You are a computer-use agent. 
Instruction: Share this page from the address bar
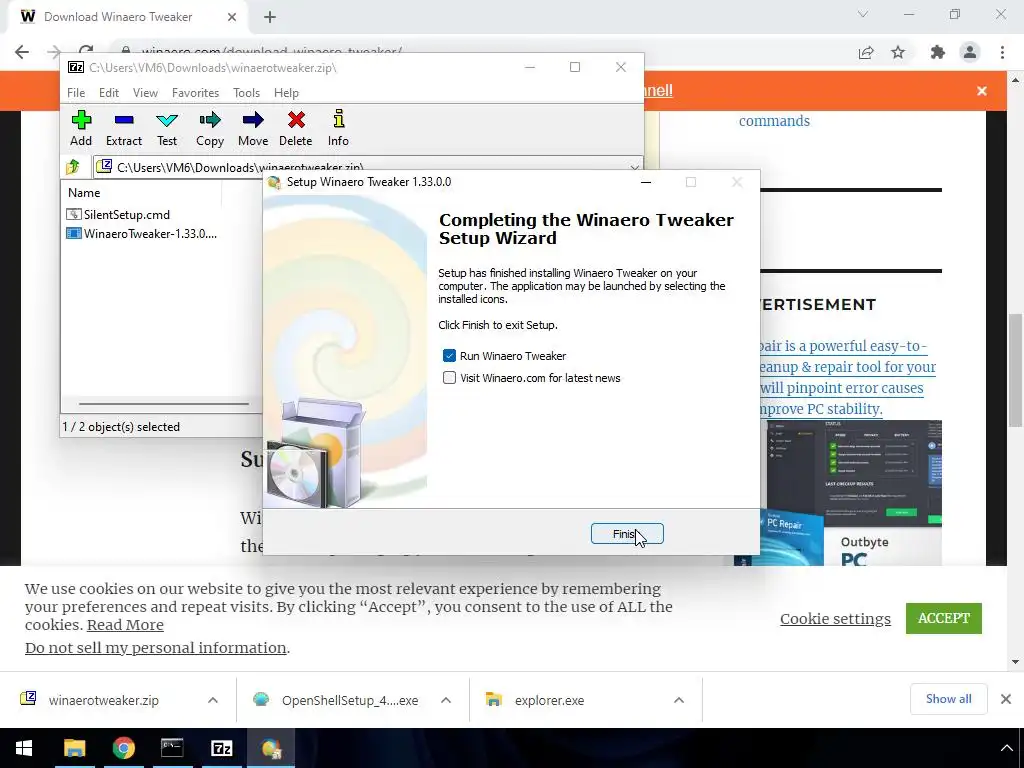(x=866, y=52)
